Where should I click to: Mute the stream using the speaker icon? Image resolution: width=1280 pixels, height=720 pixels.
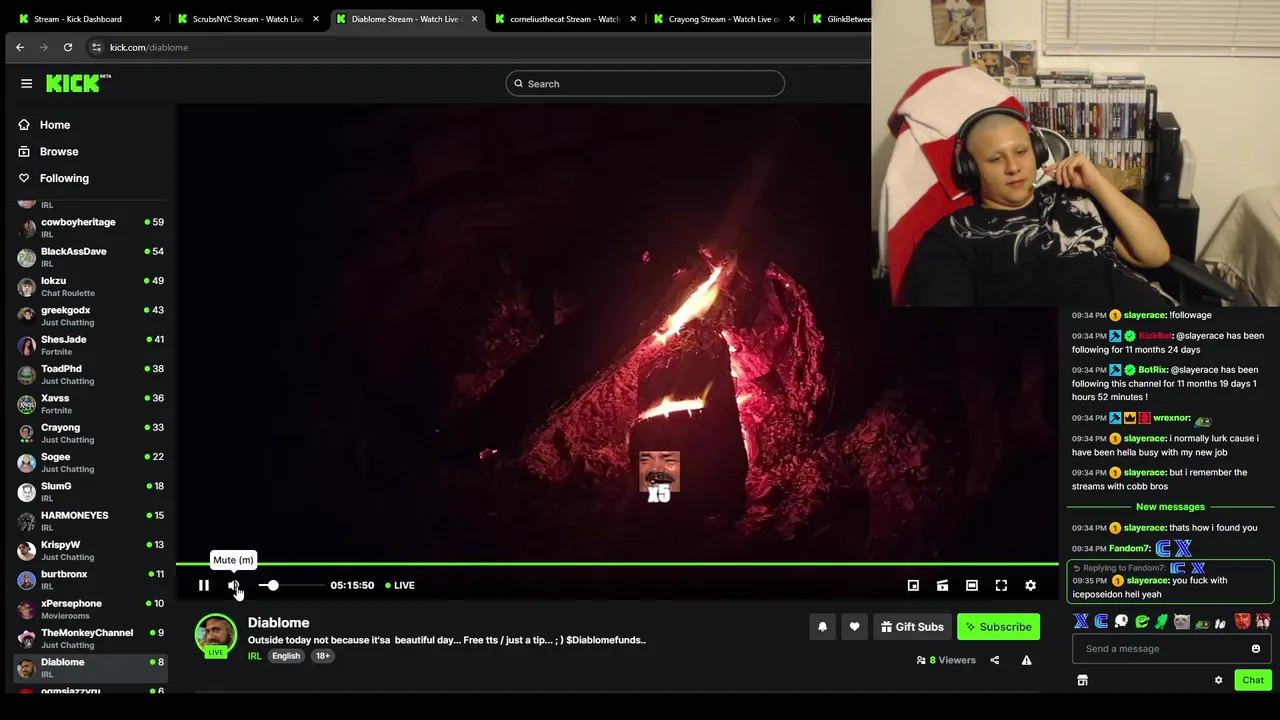(x=233, y=585)
